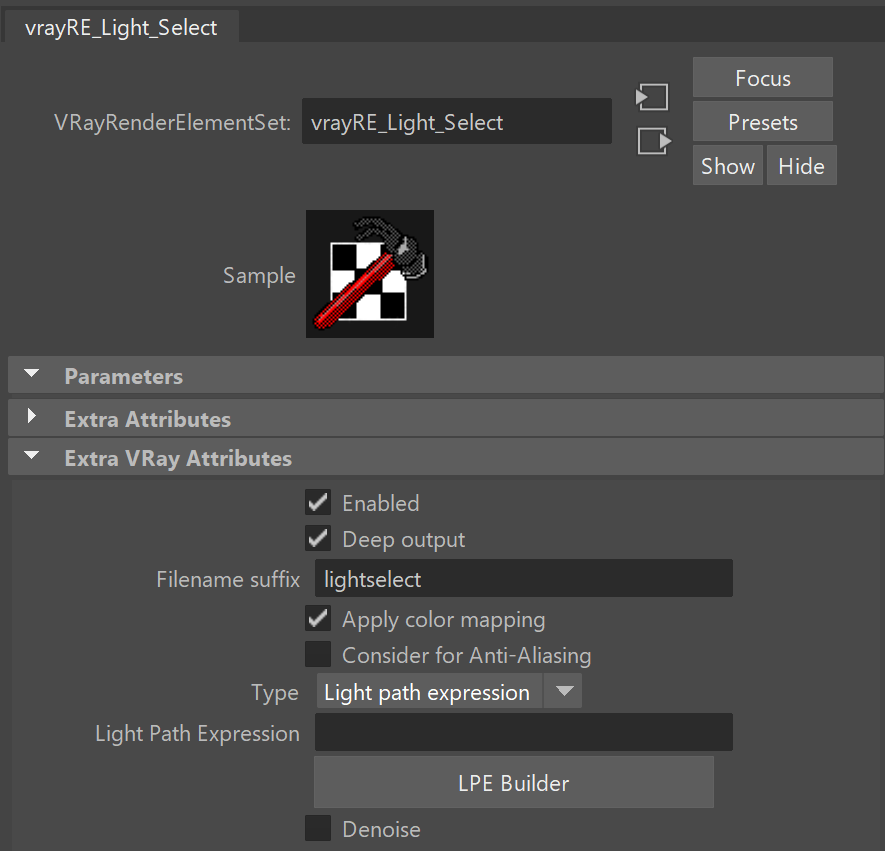
Task: Click the Focus button
Action: click(763, 78)
